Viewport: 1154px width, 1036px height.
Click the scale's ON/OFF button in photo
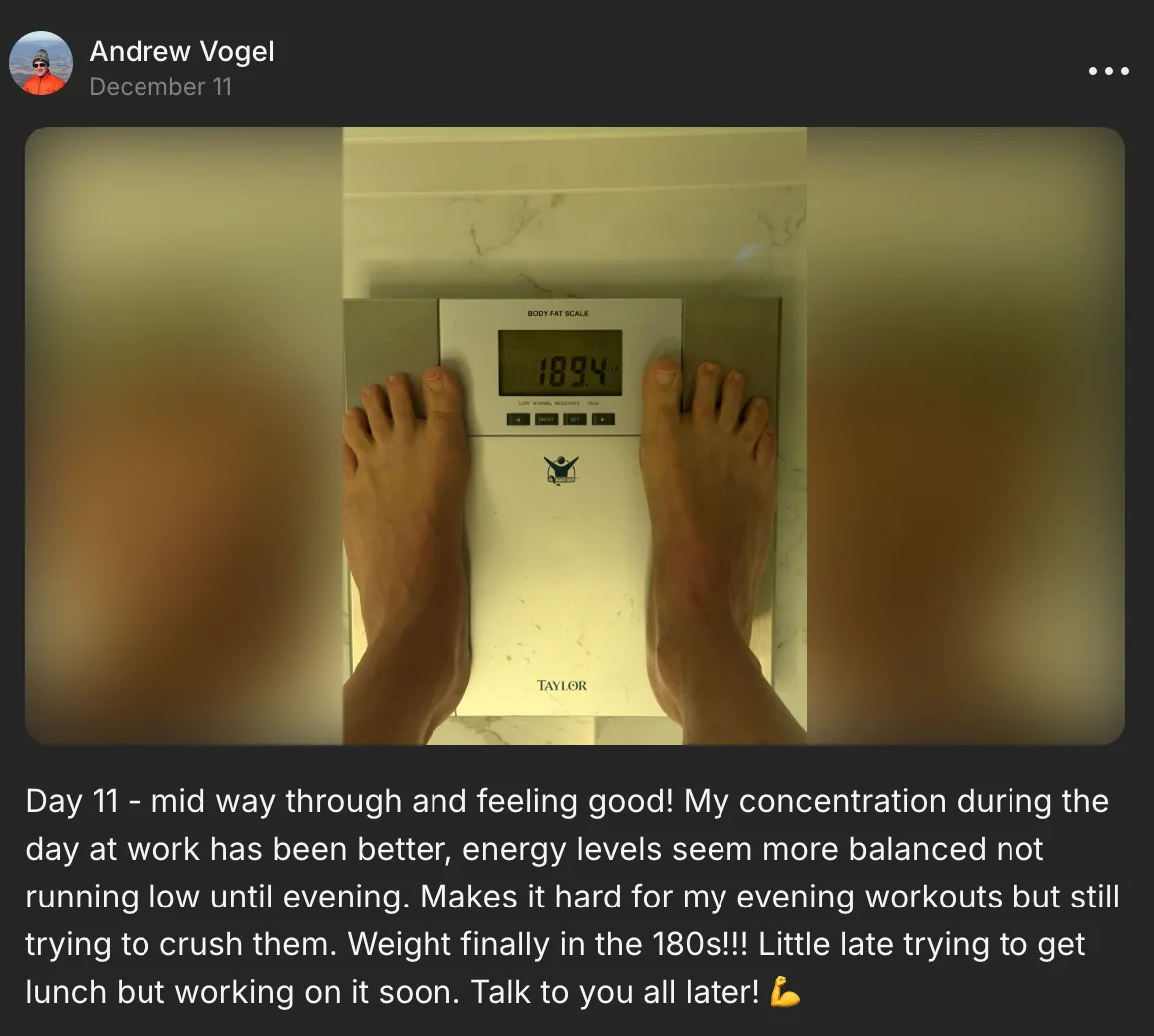click(x=546, y=419)
